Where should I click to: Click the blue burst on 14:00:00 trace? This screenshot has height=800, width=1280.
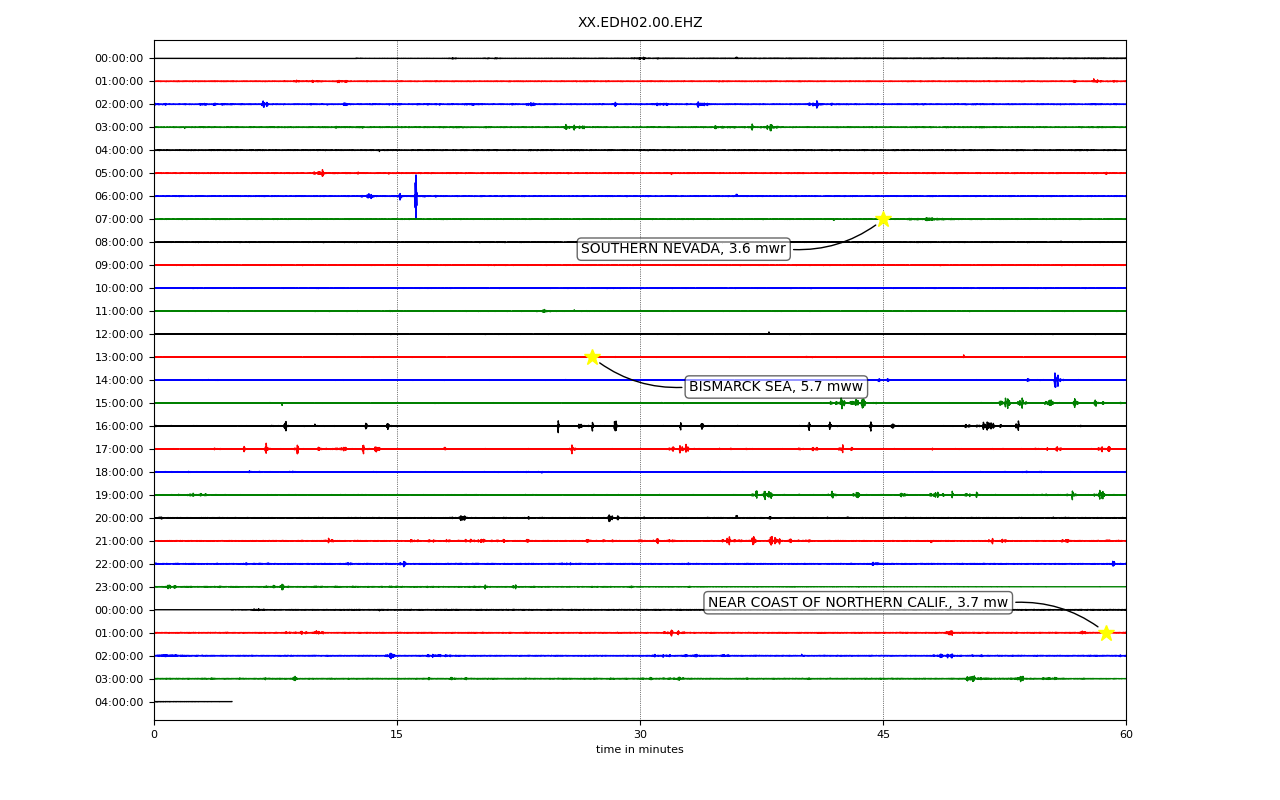tap(1056, 380)
